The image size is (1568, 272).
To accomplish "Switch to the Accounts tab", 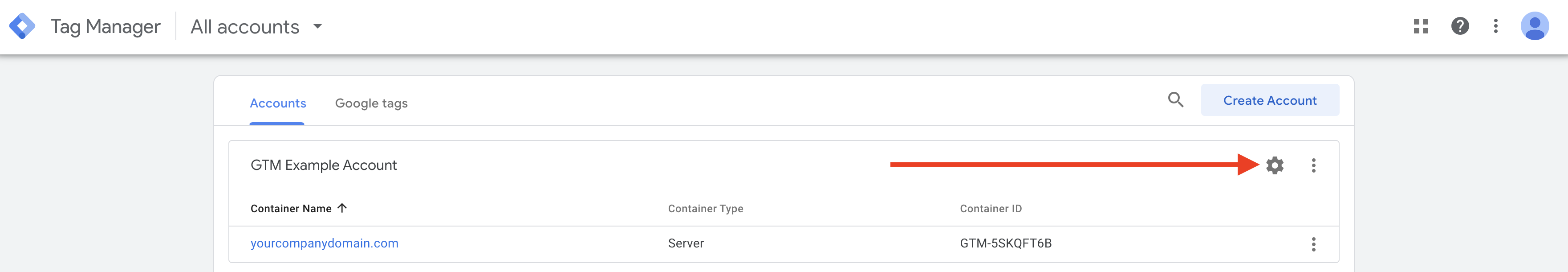I will click(x=277, y=103).
